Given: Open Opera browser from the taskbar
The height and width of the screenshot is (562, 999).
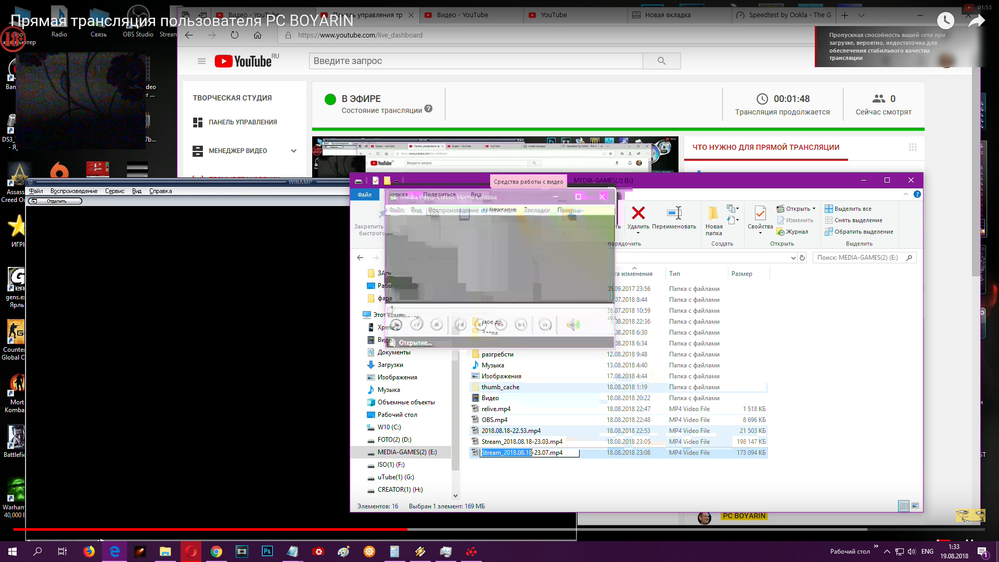Looking at the screenshot, I should point(190,551).
